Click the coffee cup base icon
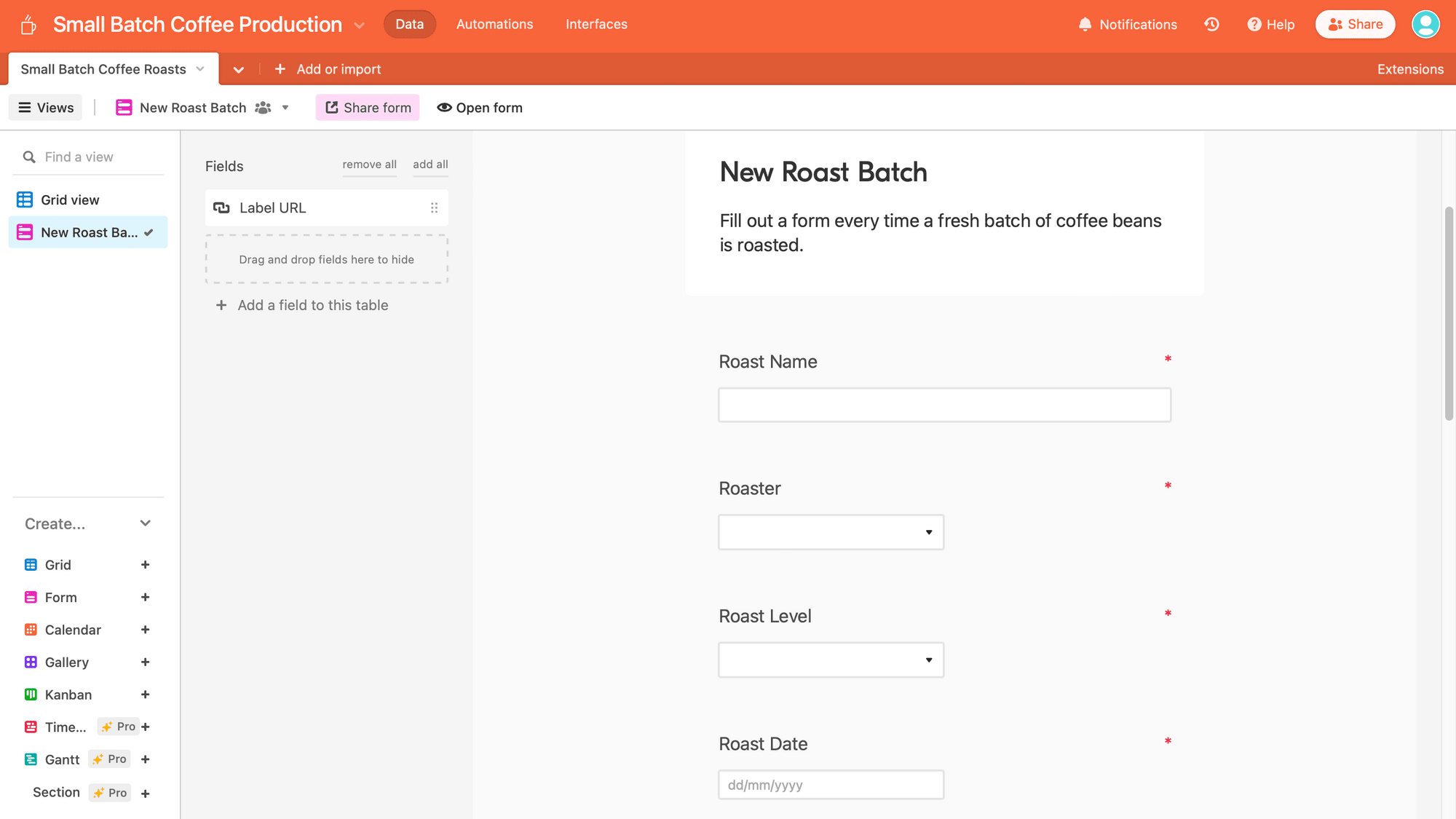The height and width of the screenshot is (819, 1456). coord(28,25)
